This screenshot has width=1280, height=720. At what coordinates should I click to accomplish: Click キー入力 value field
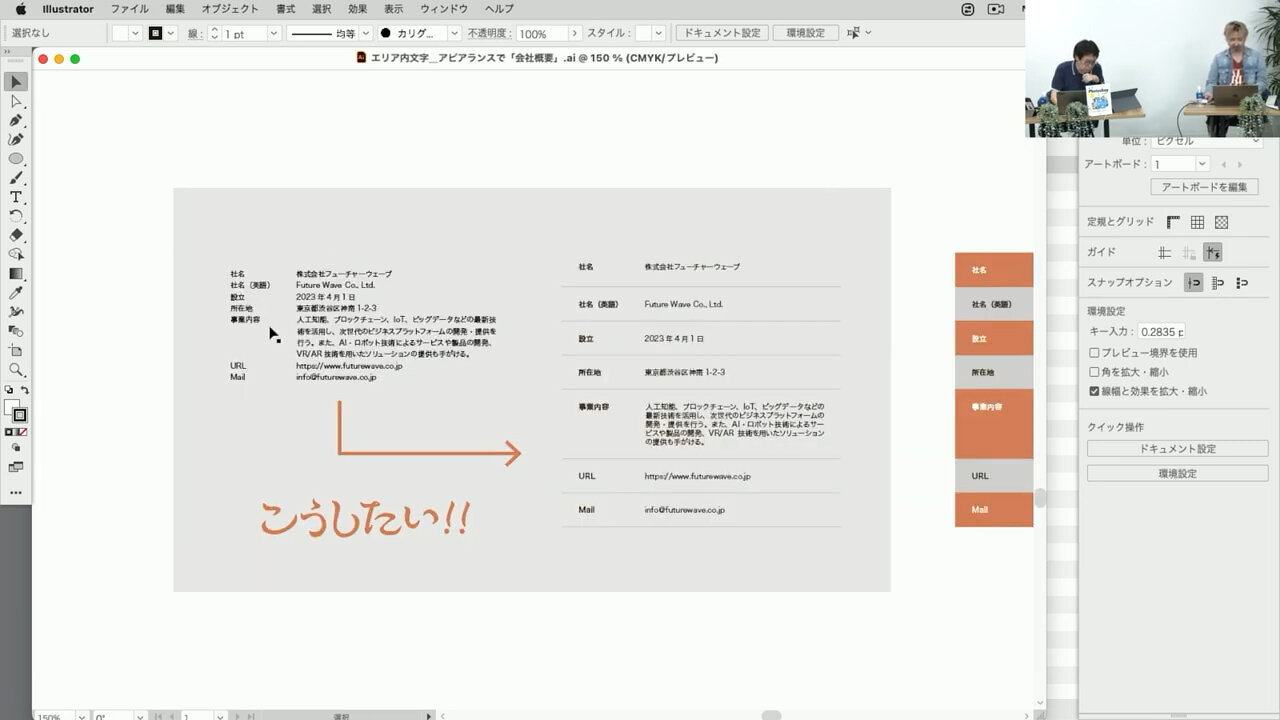click(1162, 331)
